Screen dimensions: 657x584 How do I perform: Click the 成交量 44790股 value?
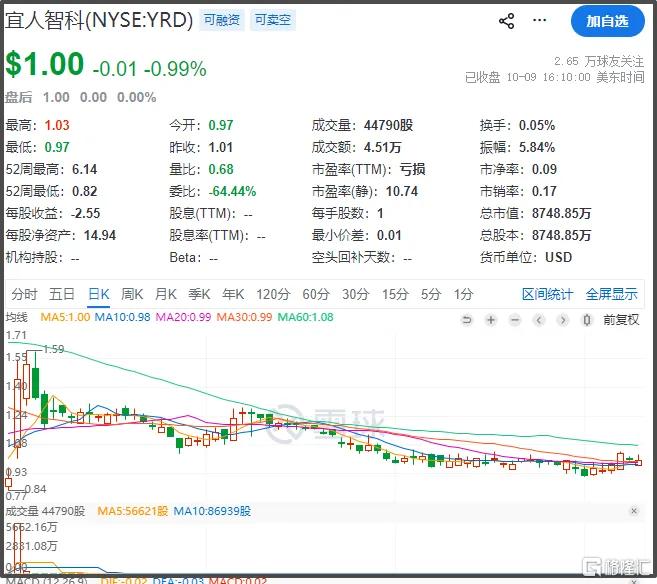click(x=388, y=125)
